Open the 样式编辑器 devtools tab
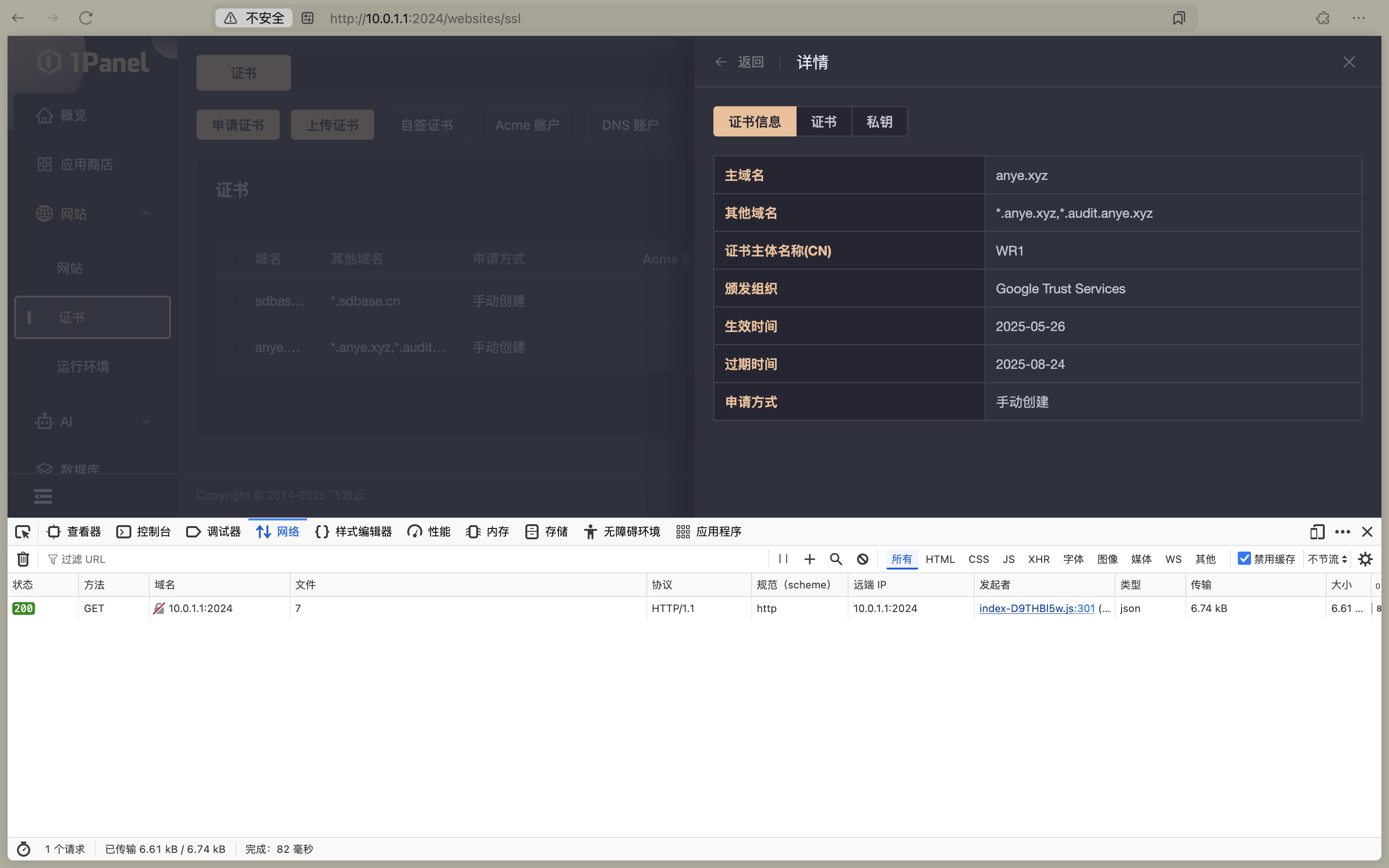Viewport: 1389px width, 868px height. click(354, 532)
